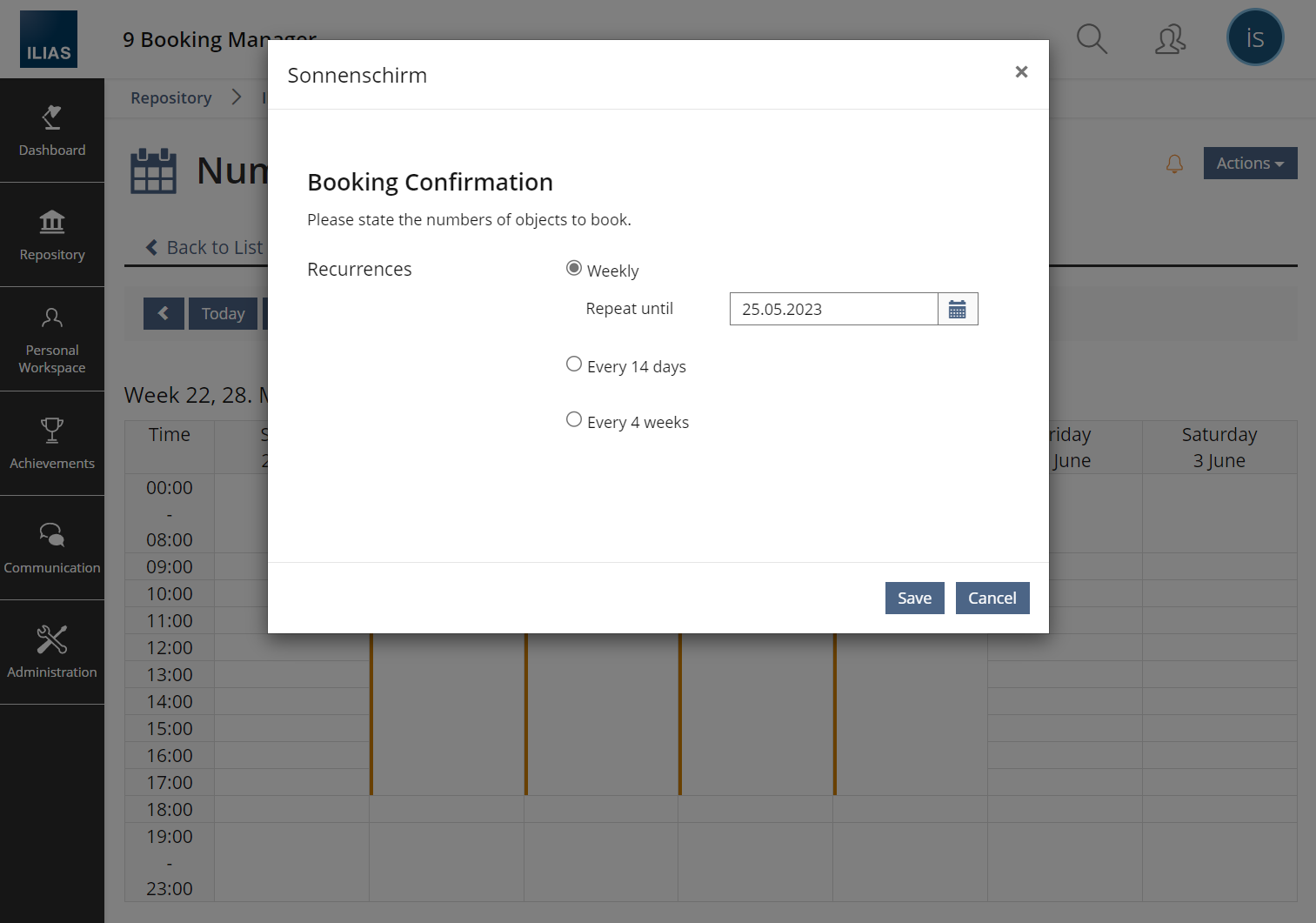Select Every 14 days recurrence

pyautogui.click(x=574, y=365)
